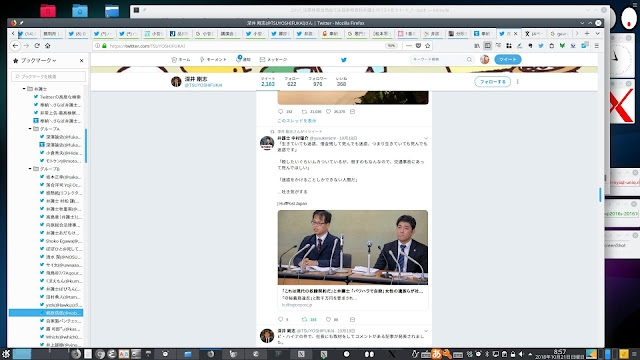Click green extension icon in Firefox toolbar

(562, 46)
